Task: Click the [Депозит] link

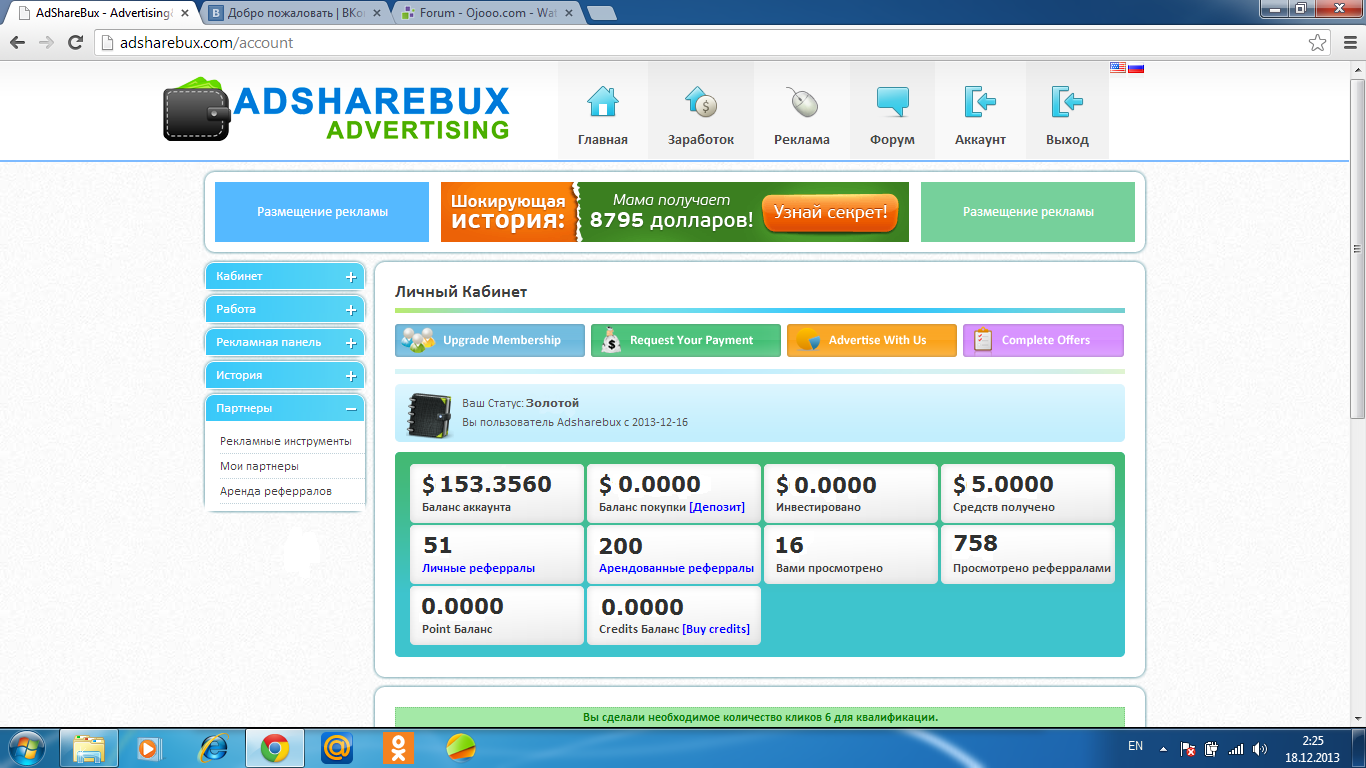Action: tap(717, 507)
